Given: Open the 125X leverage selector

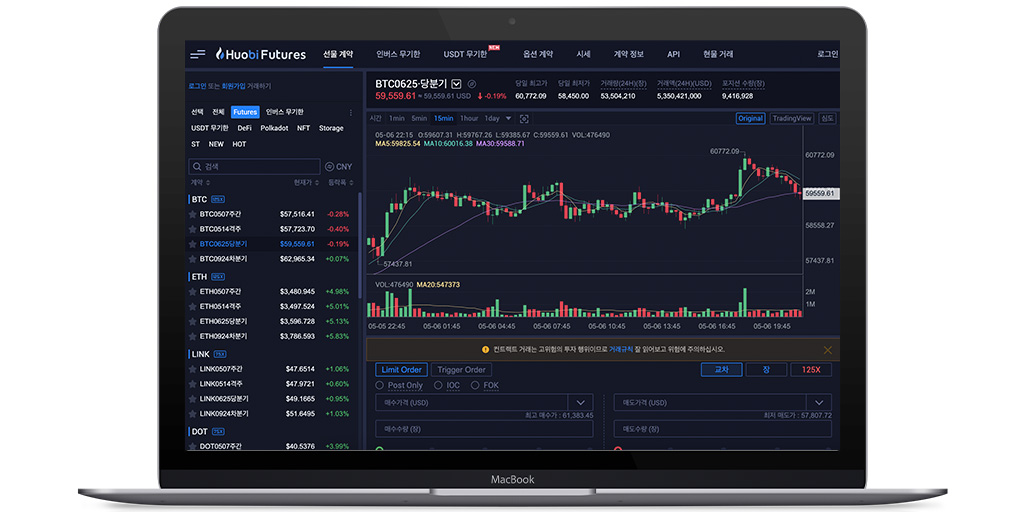Looking at the screenshot, I should [x=811, y=370].
